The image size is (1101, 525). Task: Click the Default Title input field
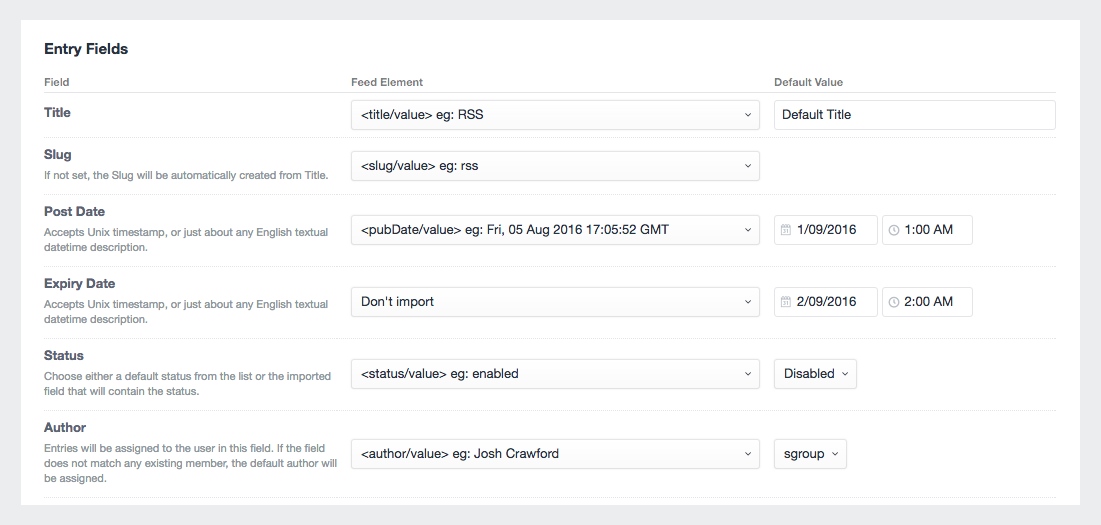pyautogui.click(x=914, y=115)
